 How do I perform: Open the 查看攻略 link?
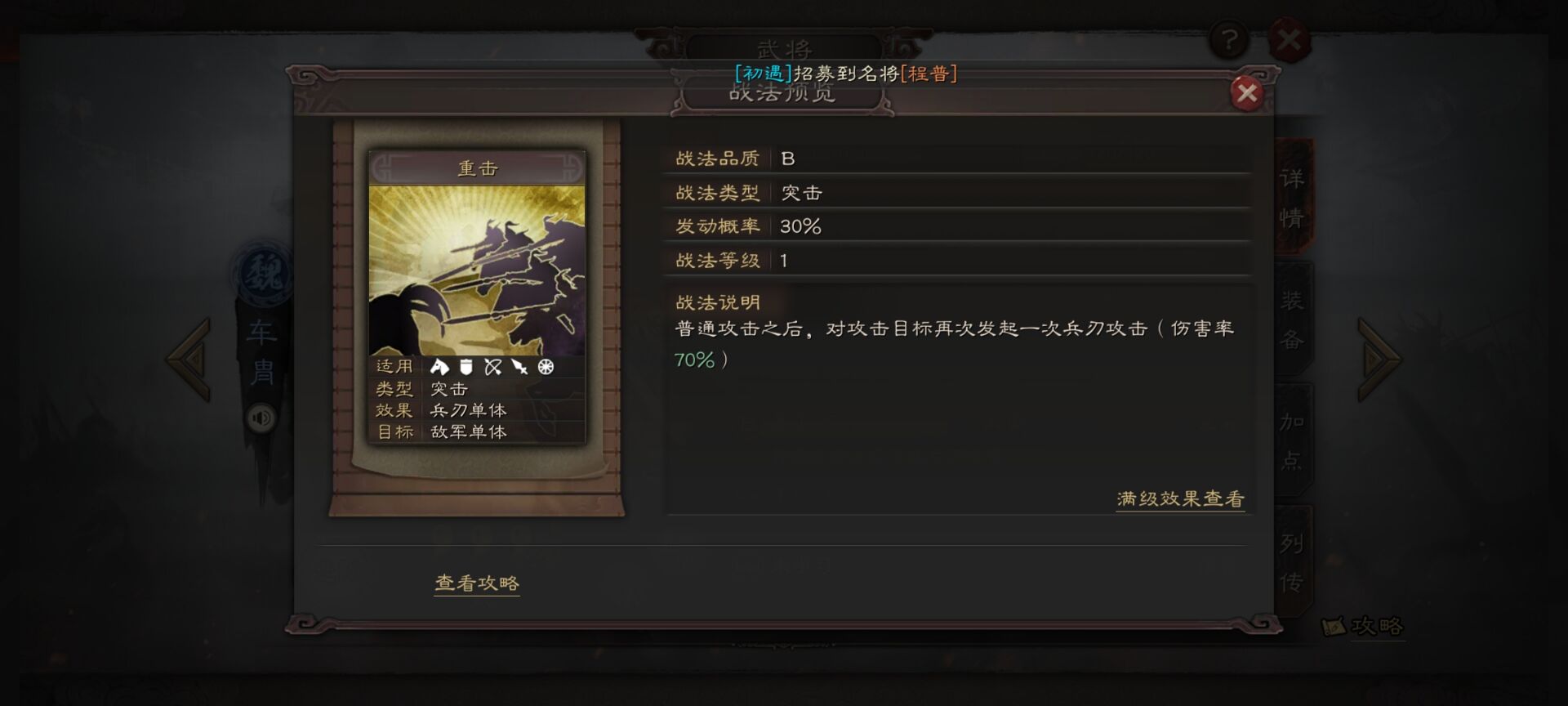click(477, 583)
